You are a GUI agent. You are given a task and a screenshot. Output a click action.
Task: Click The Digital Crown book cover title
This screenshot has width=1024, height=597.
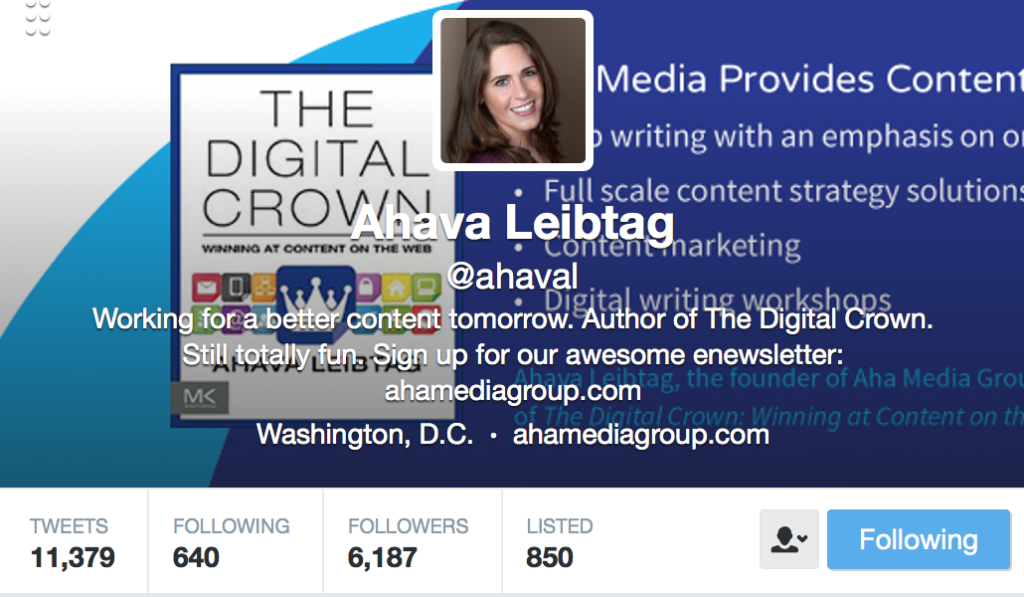click(x=317, y=159)
